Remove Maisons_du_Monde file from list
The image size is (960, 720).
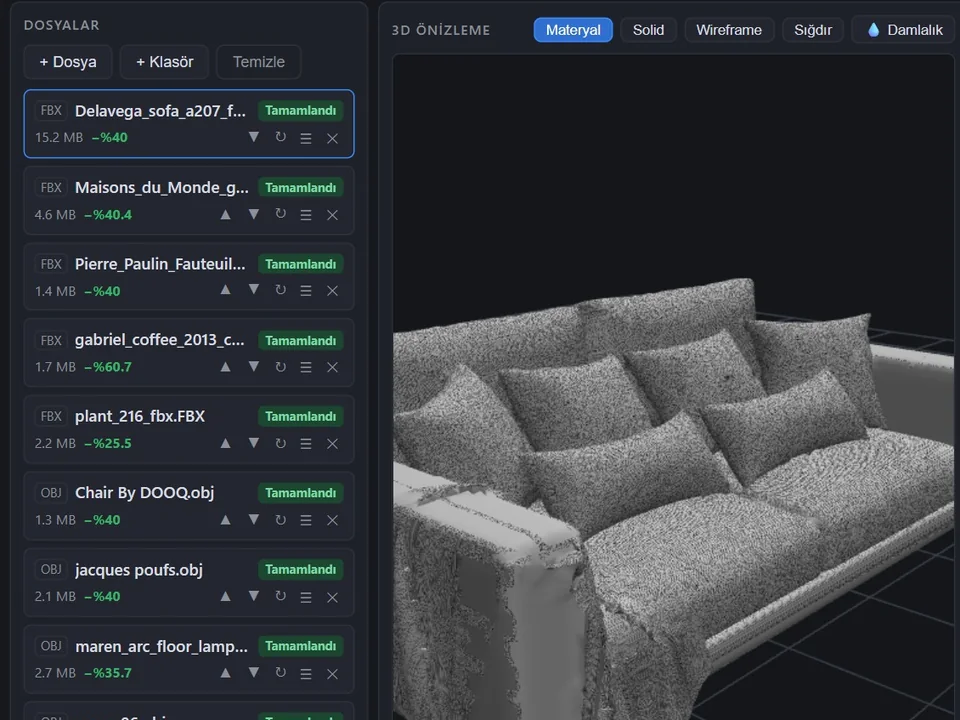tap(332, 215)
